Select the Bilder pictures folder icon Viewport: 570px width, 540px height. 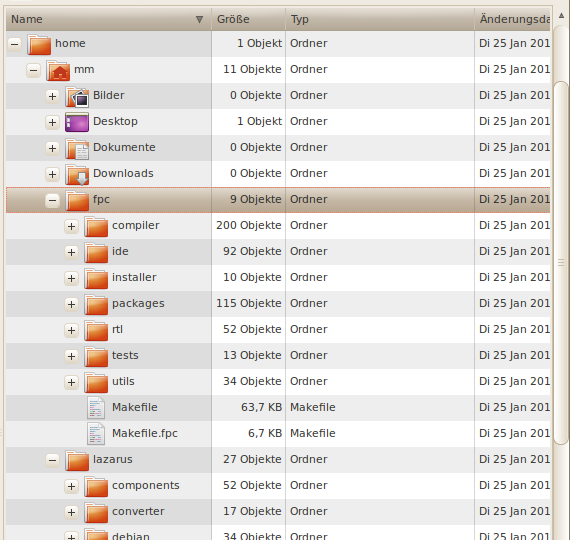click(77, 96)
